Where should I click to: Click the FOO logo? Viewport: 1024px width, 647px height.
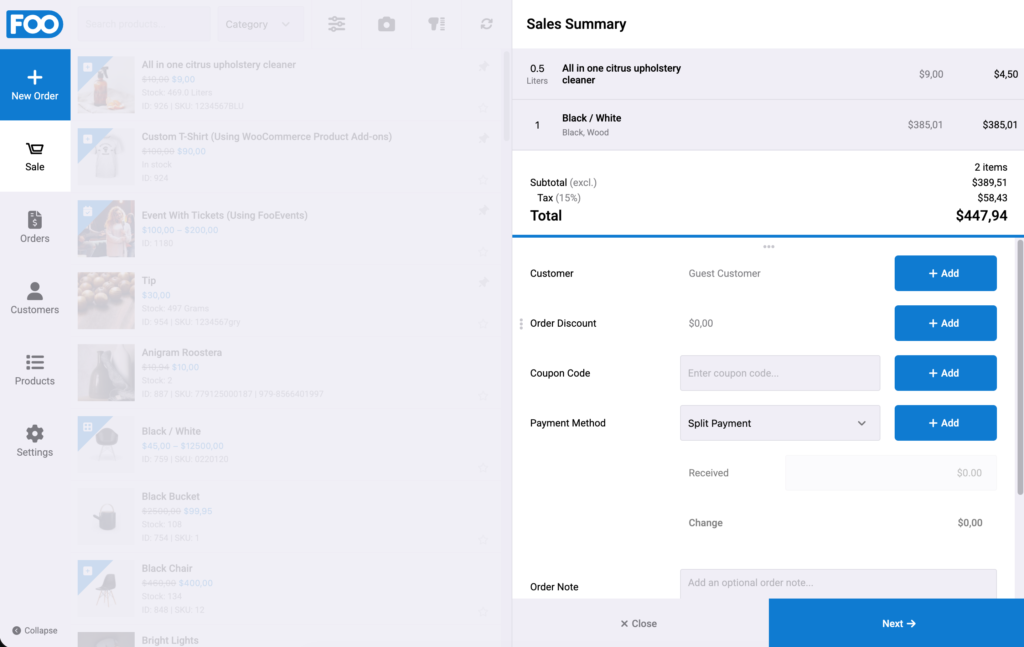[35, 24]
